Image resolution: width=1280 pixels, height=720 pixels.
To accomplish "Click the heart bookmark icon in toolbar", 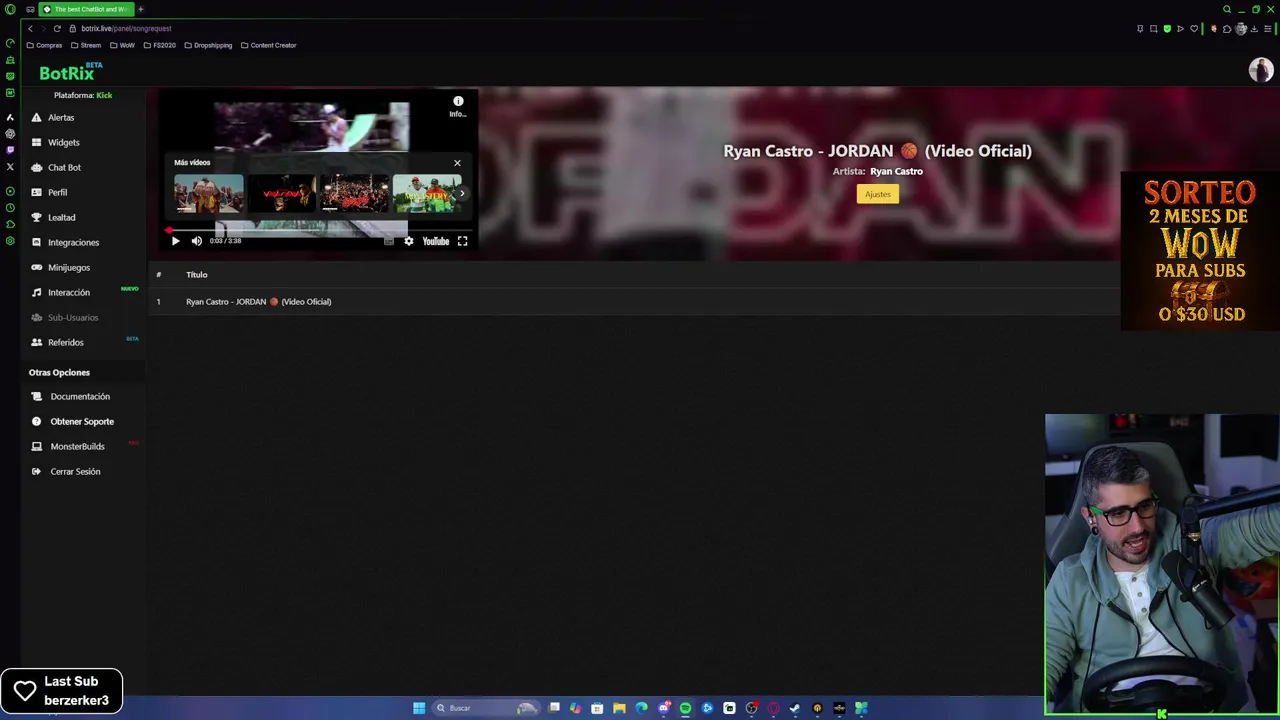I will coord(1193,29).
